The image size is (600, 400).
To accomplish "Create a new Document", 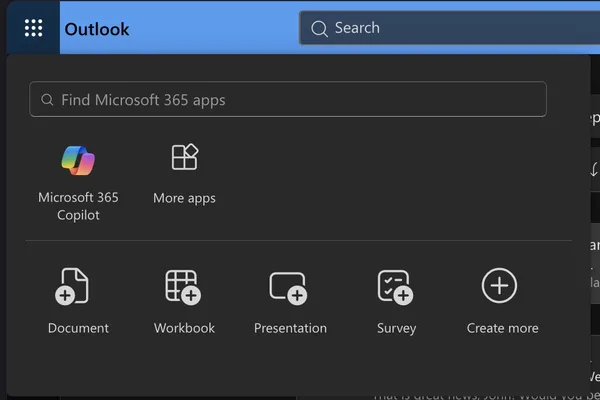I will pos(78,302).
